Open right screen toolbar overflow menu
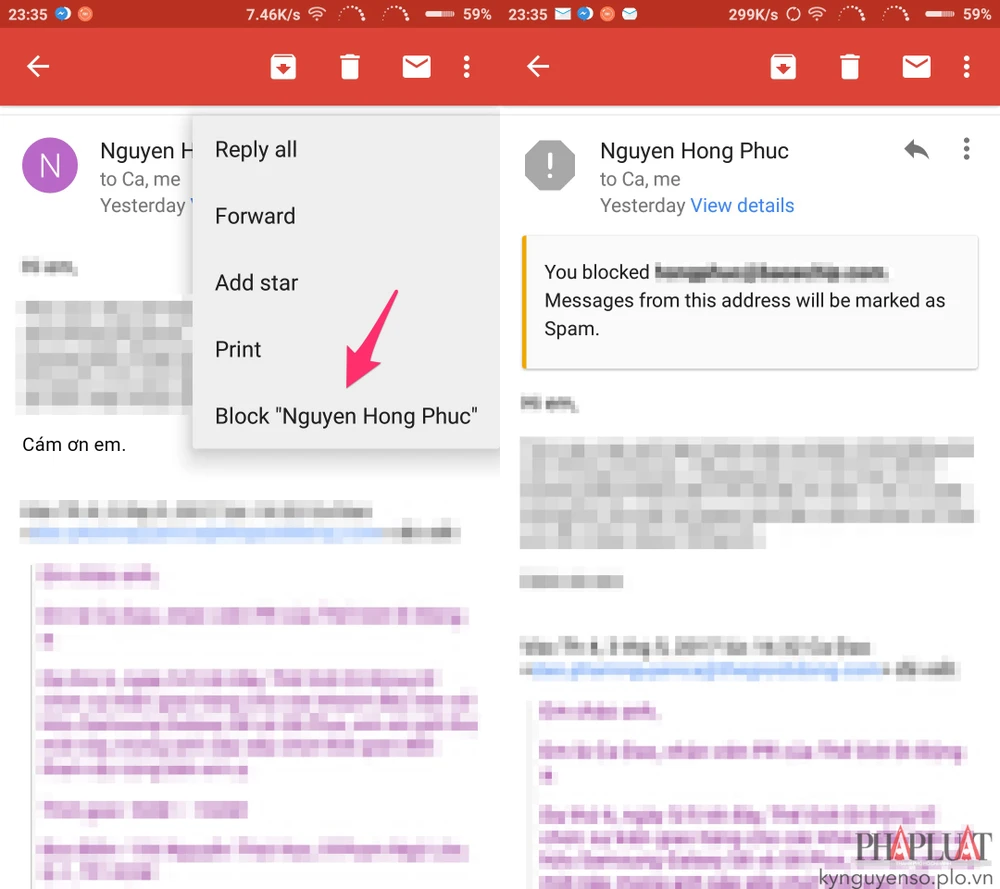Screen dimensions: 1000x889 (x=966, y=67)
